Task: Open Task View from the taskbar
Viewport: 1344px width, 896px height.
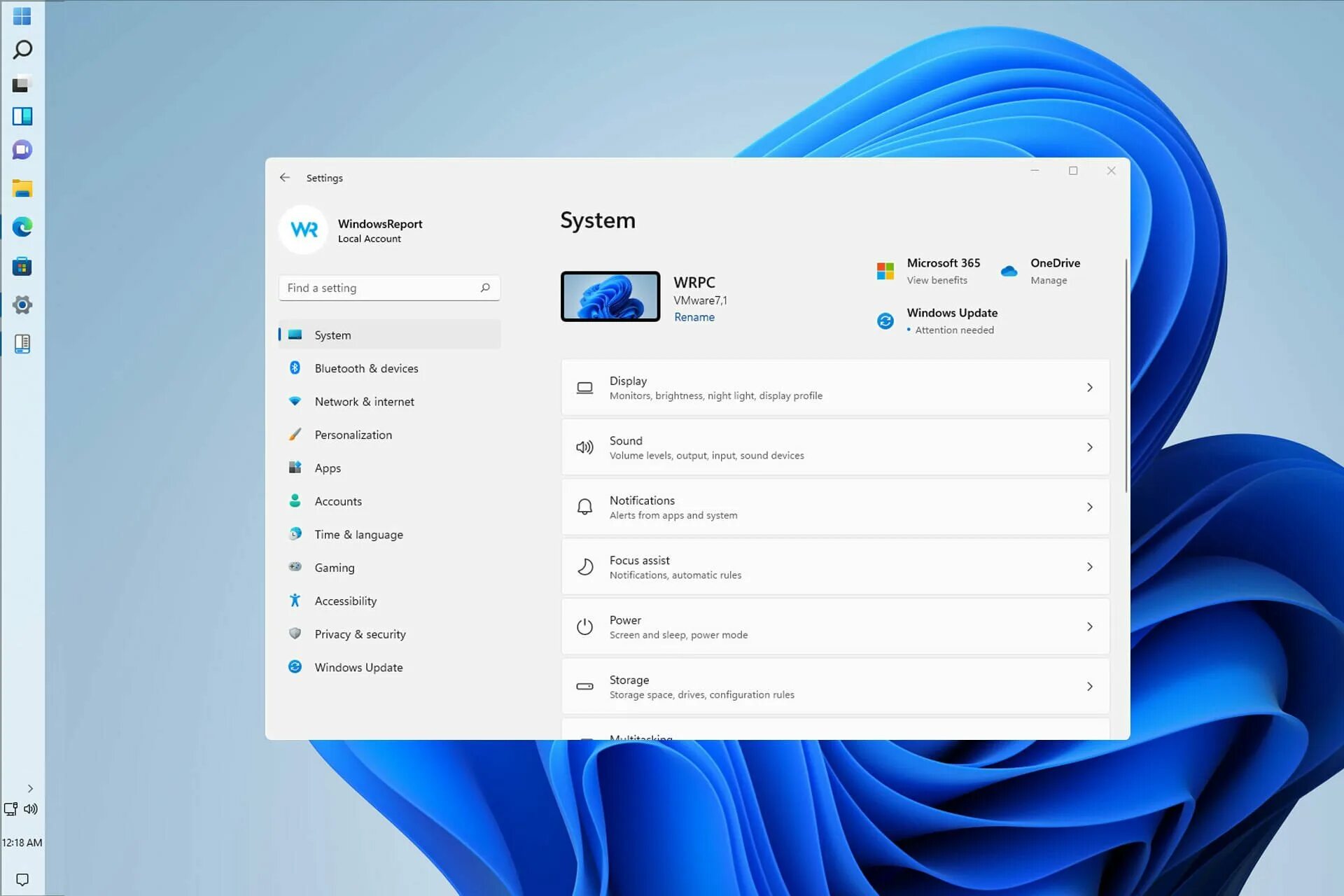Action: point(22,84)
